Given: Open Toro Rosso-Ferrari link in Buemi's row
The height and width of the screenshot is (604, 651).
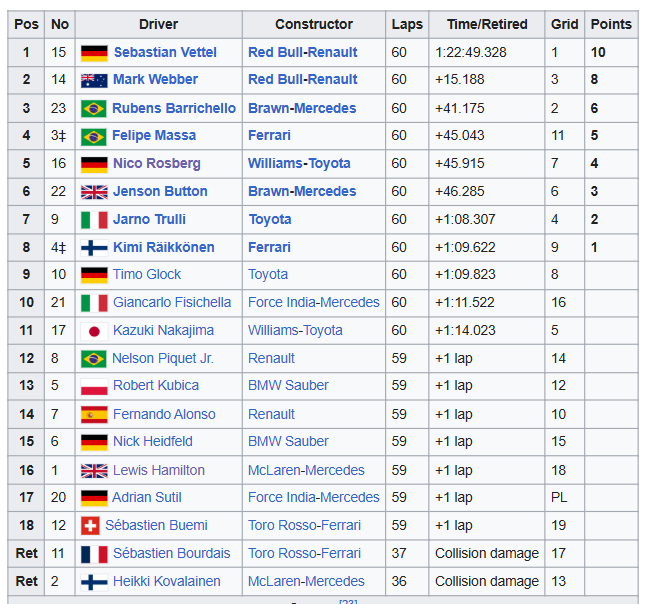Looking at the screenshot, I should click(305, 525).
